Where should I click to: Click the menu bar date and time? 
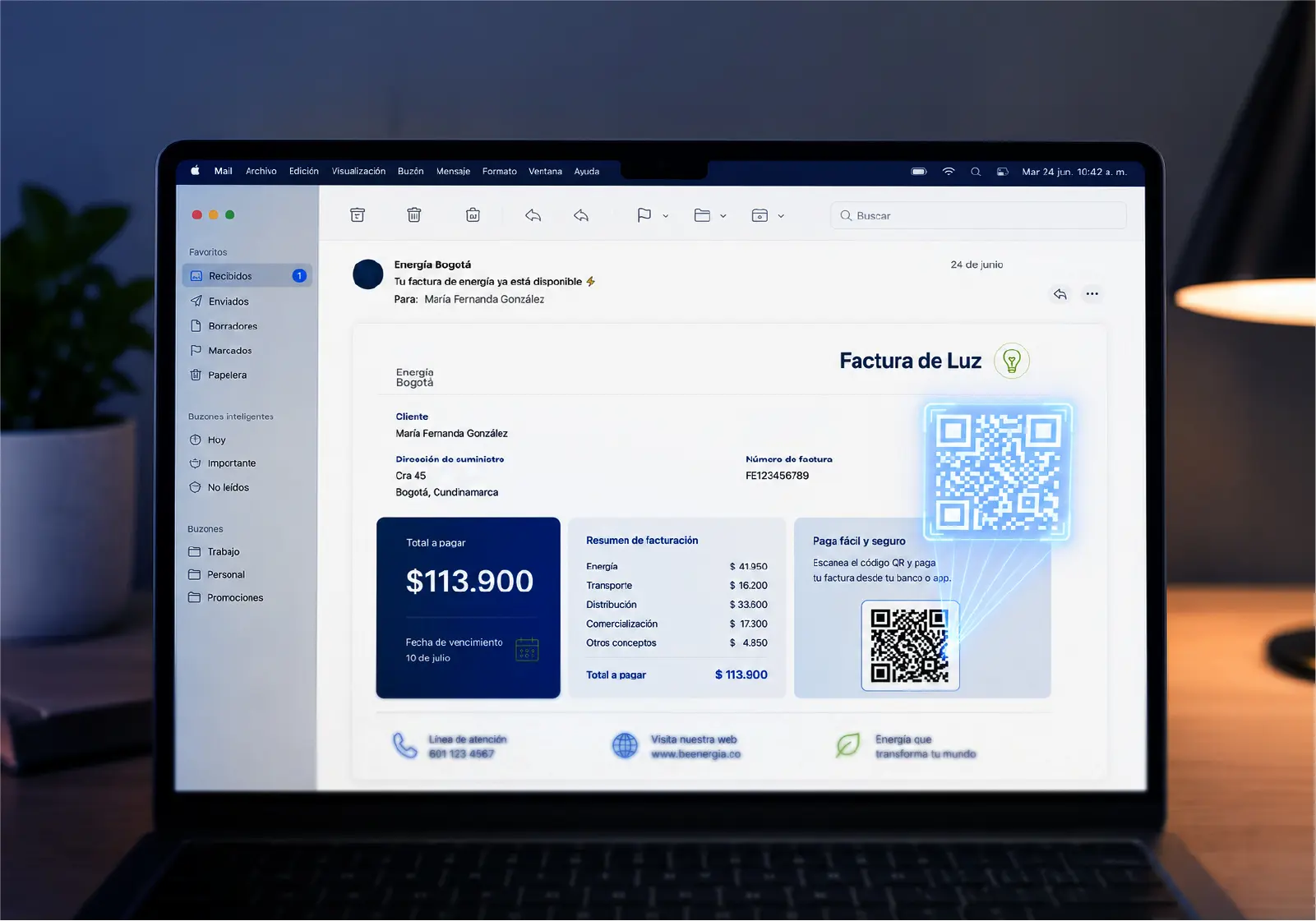(x=1074, y=172)
